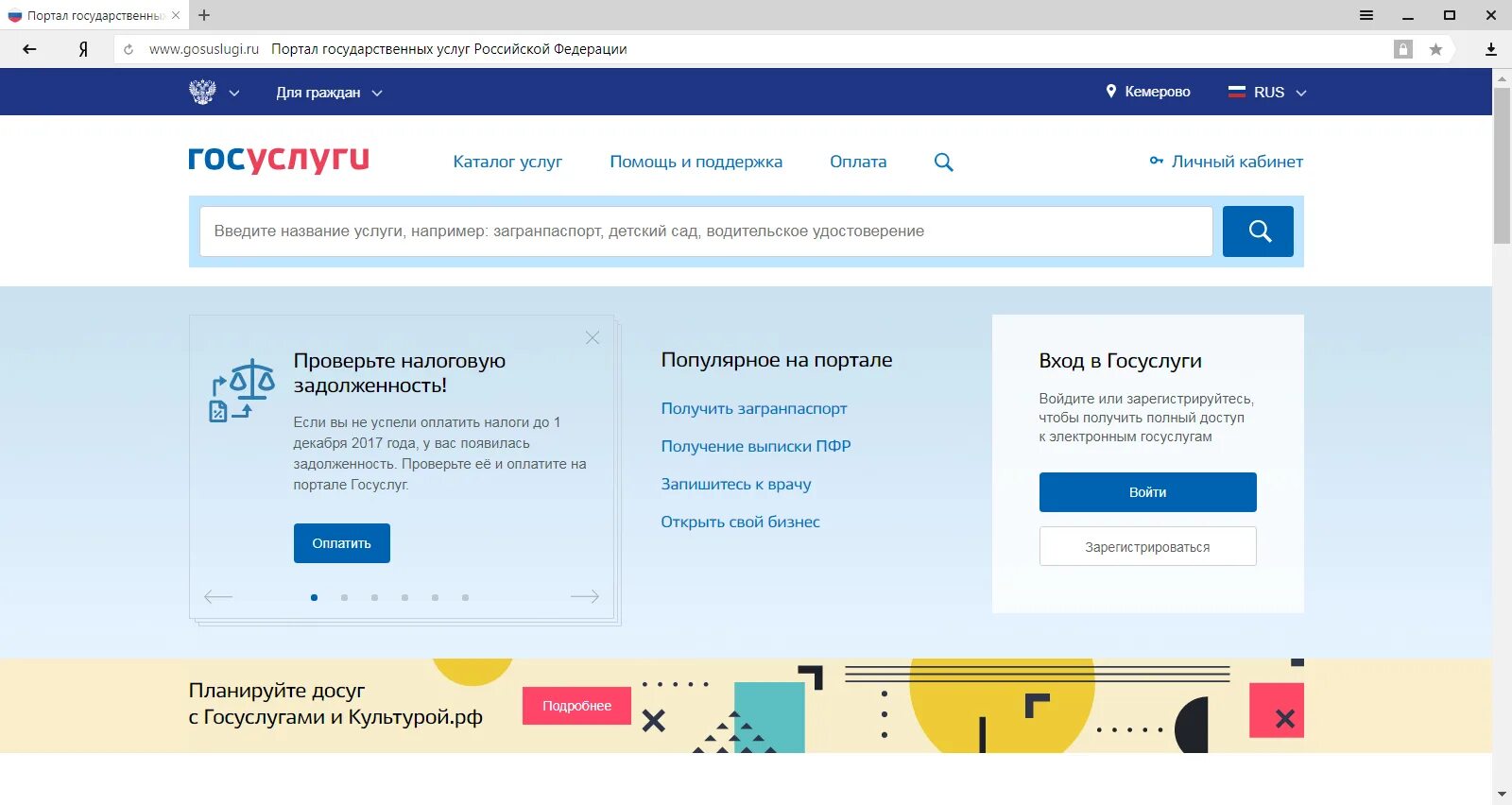Image resolution: width=1512 pixels, height=805 pixels.
Task: Reload the page with the refresh icon
Action: pyautogui.click(x=129, y=49)
